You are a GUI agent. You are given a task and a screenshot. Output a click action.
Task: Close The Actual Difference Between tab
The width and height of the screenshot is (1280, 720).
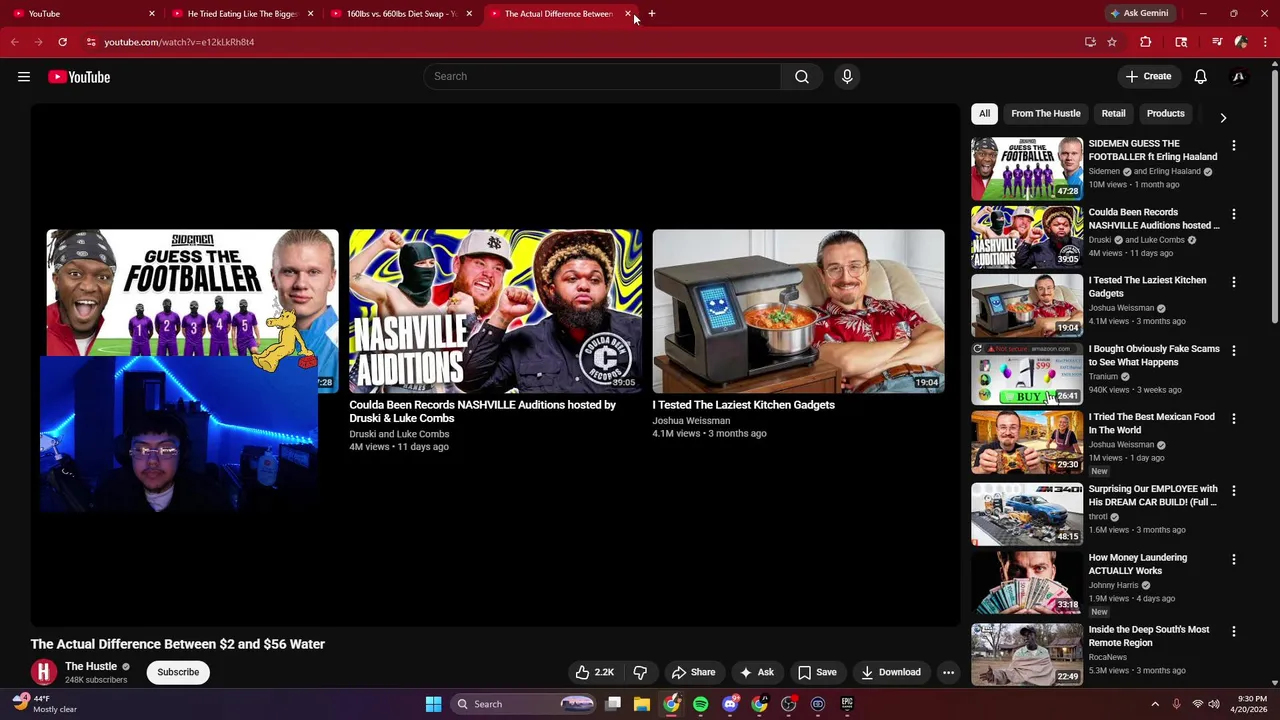(x=628, y=14)
